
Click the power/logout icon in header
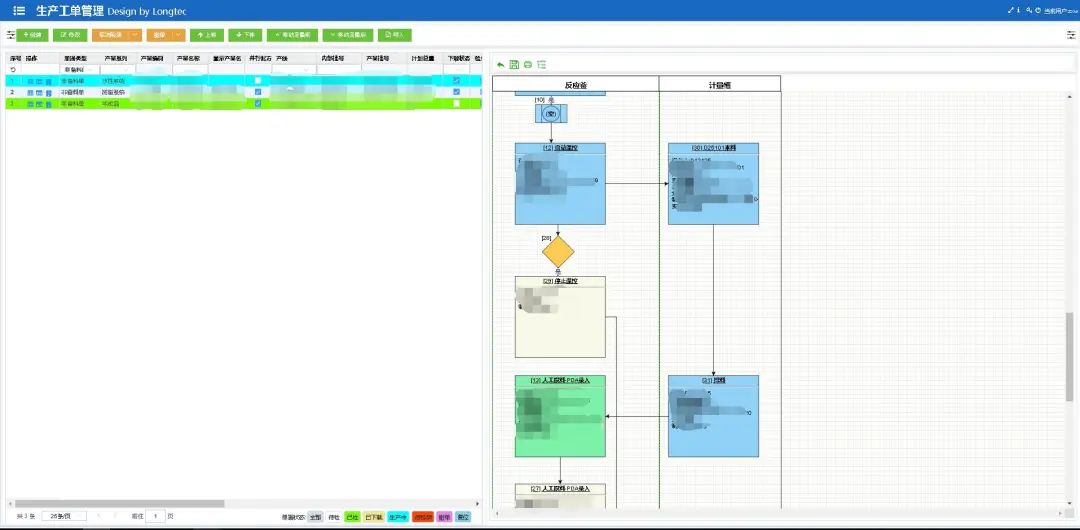(1036, 10)
